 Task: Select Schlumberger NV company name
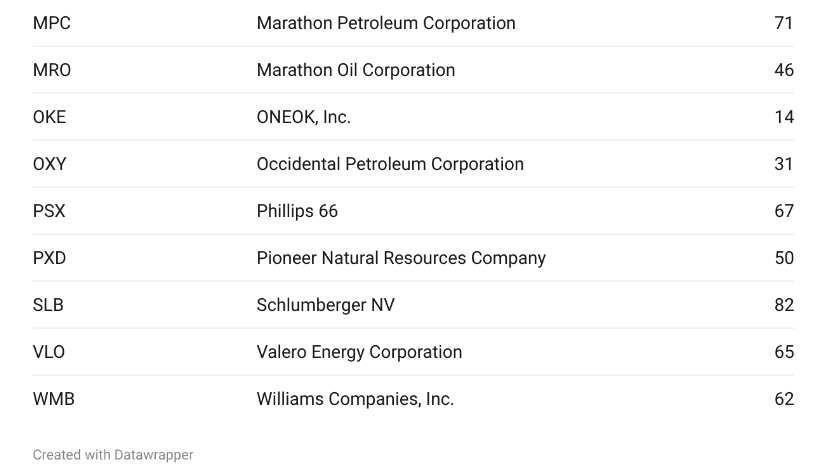(326, 306)
